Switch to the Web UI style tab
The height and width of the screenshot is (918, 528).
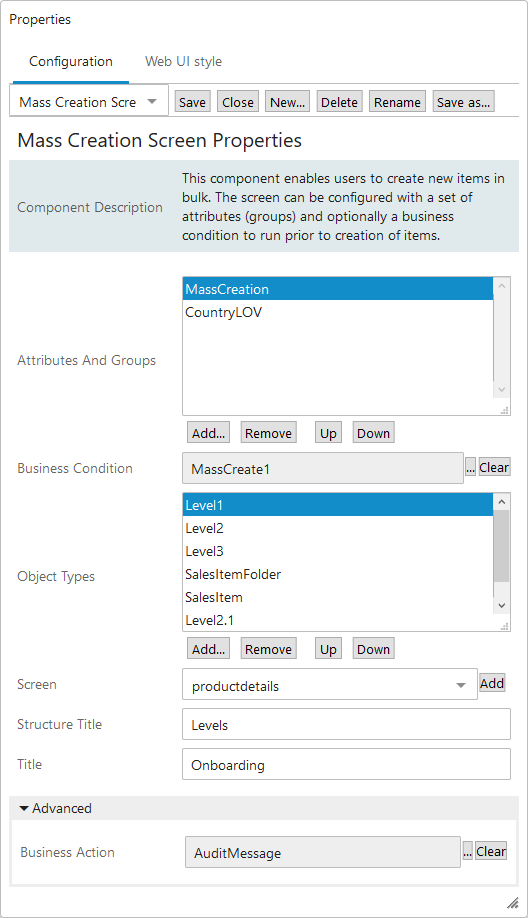tap(183, 61)
